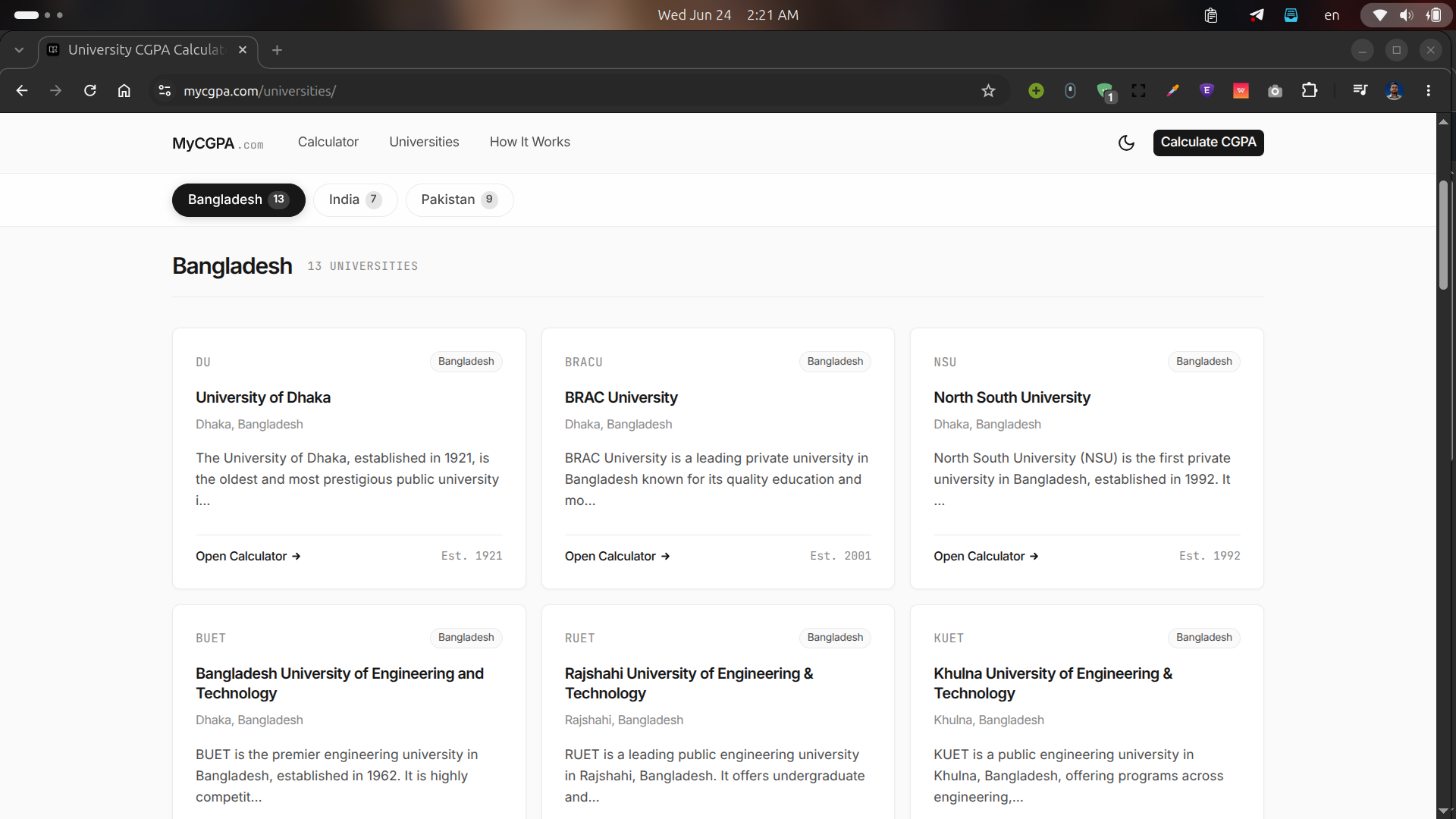Click the mouse-shaped extension icon
The width and height of the screenshot is (1456, 819).
[x=1070, y=91]
